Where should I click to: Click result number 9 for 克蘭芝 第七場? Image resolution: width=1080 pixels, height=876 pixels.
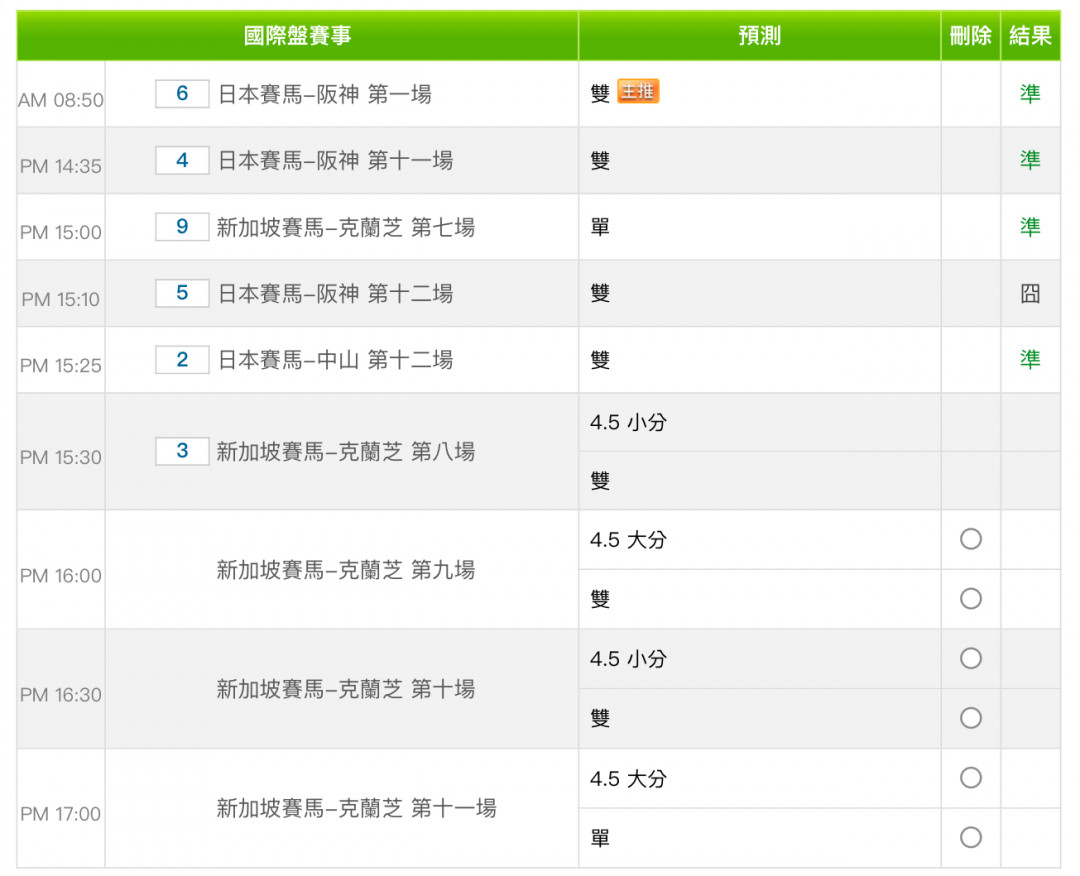click(182, 227)
